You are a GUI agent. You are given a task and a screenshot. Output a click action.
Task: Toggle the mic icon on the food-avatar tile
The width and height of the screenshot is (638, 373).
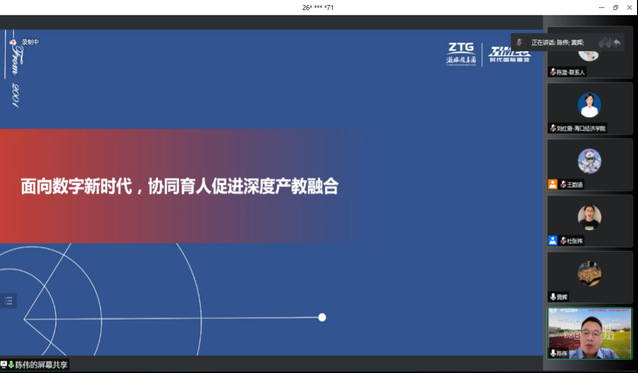(553, 297)
